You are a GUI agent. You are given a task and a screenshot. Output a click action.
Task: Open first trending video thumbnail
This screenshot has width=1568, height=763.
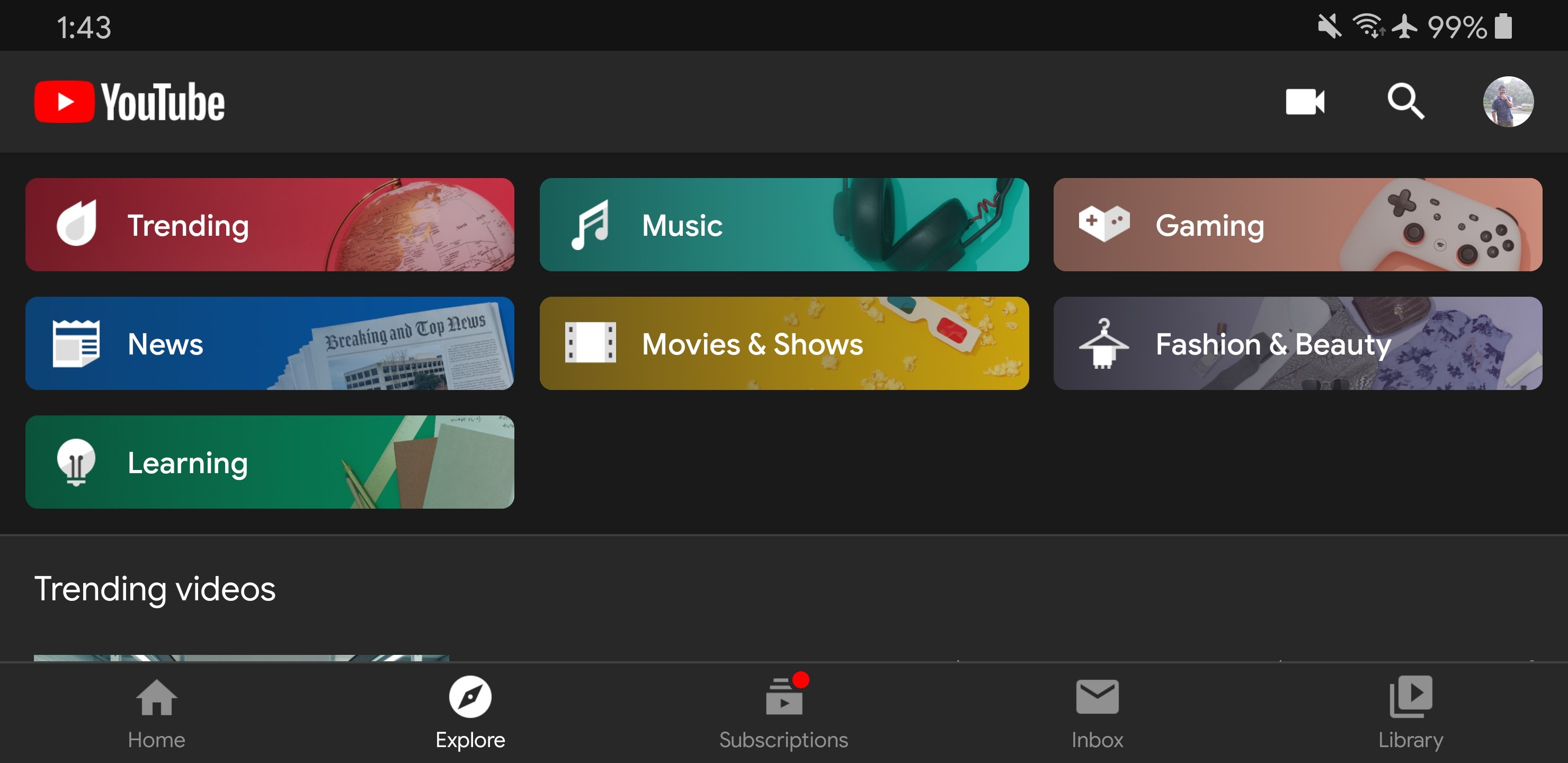point(241,658)
